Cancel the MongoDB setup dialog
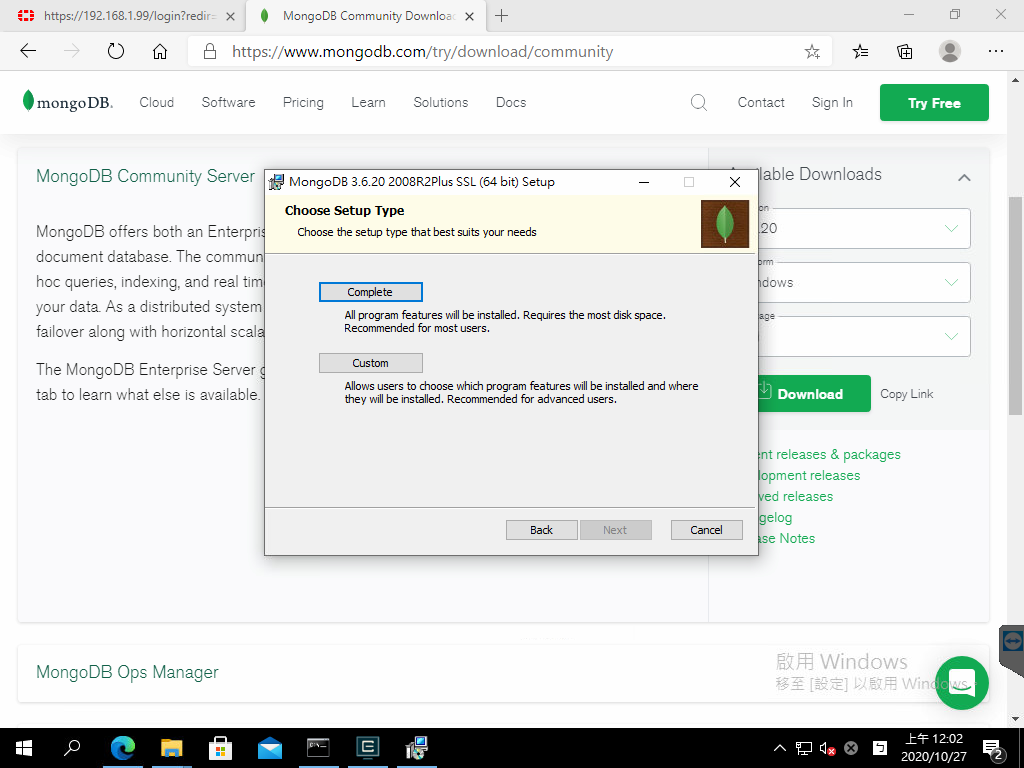The height and width of the screenshot is (768, 1024). (x=707, y=530)
